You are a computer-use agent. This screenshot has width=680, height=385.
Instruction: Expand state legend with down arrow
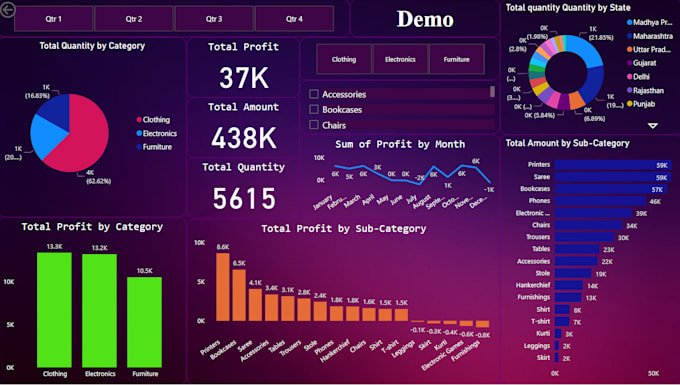[x=653, y=126]
